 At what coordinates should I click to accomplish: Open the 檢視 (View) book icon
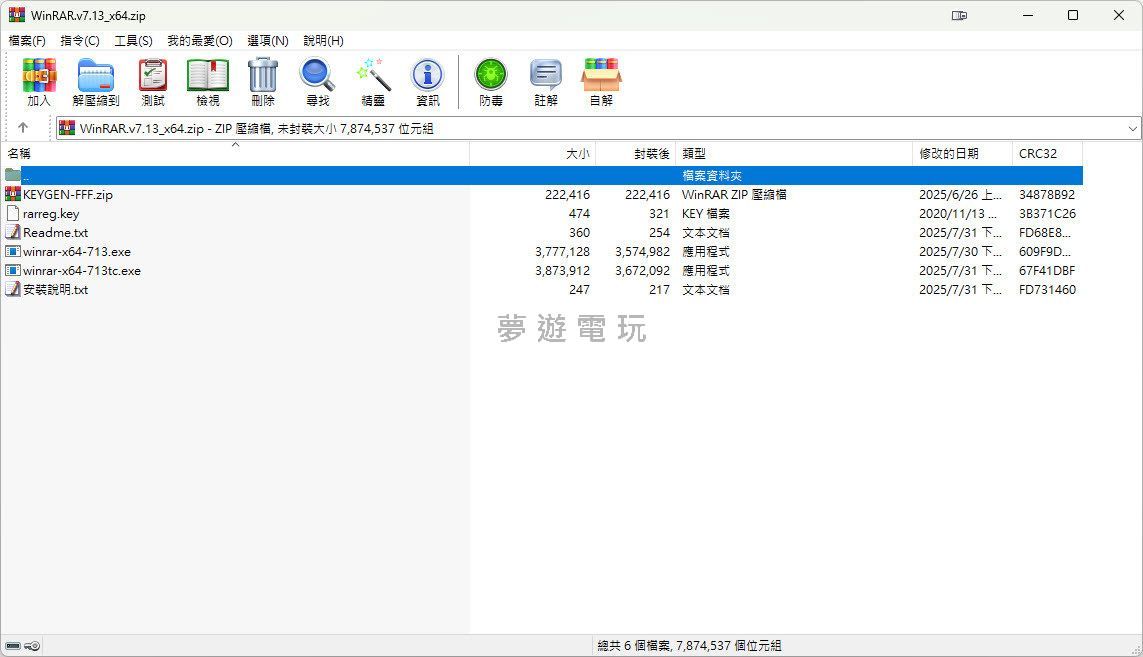[208, 82]
